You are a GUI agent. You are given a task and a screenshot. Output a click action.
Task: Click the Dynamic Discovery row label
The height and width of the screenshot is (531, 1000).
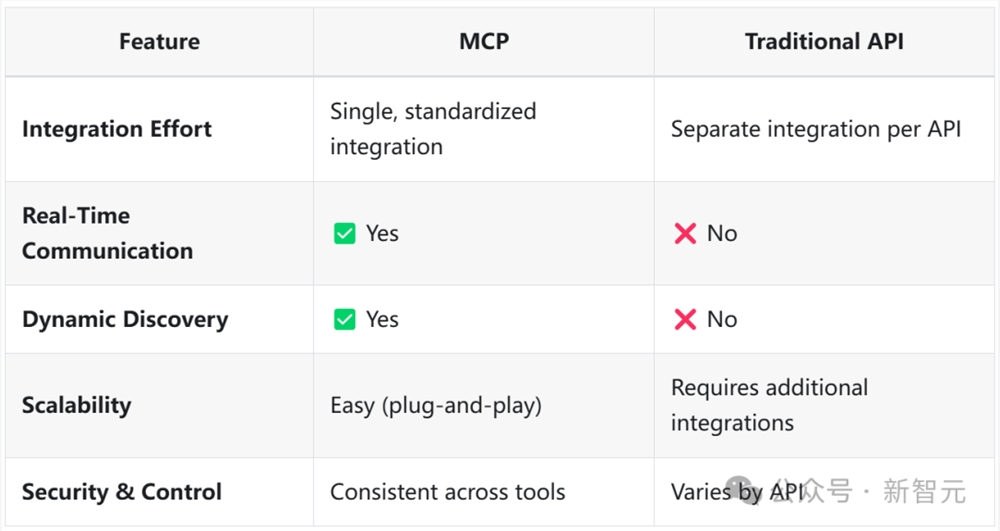125,320
